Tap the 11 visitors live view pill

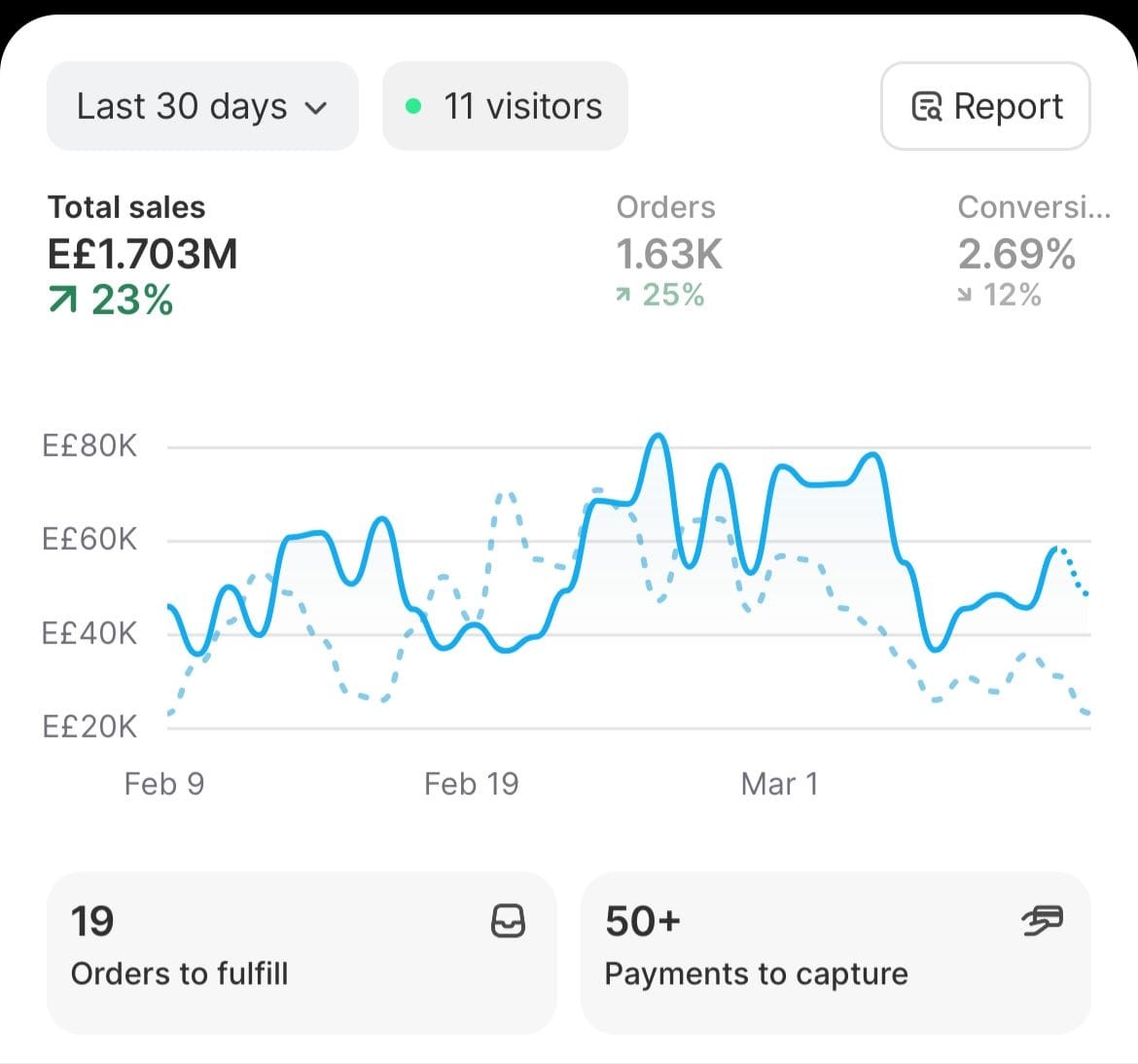(x=505, y=106)
